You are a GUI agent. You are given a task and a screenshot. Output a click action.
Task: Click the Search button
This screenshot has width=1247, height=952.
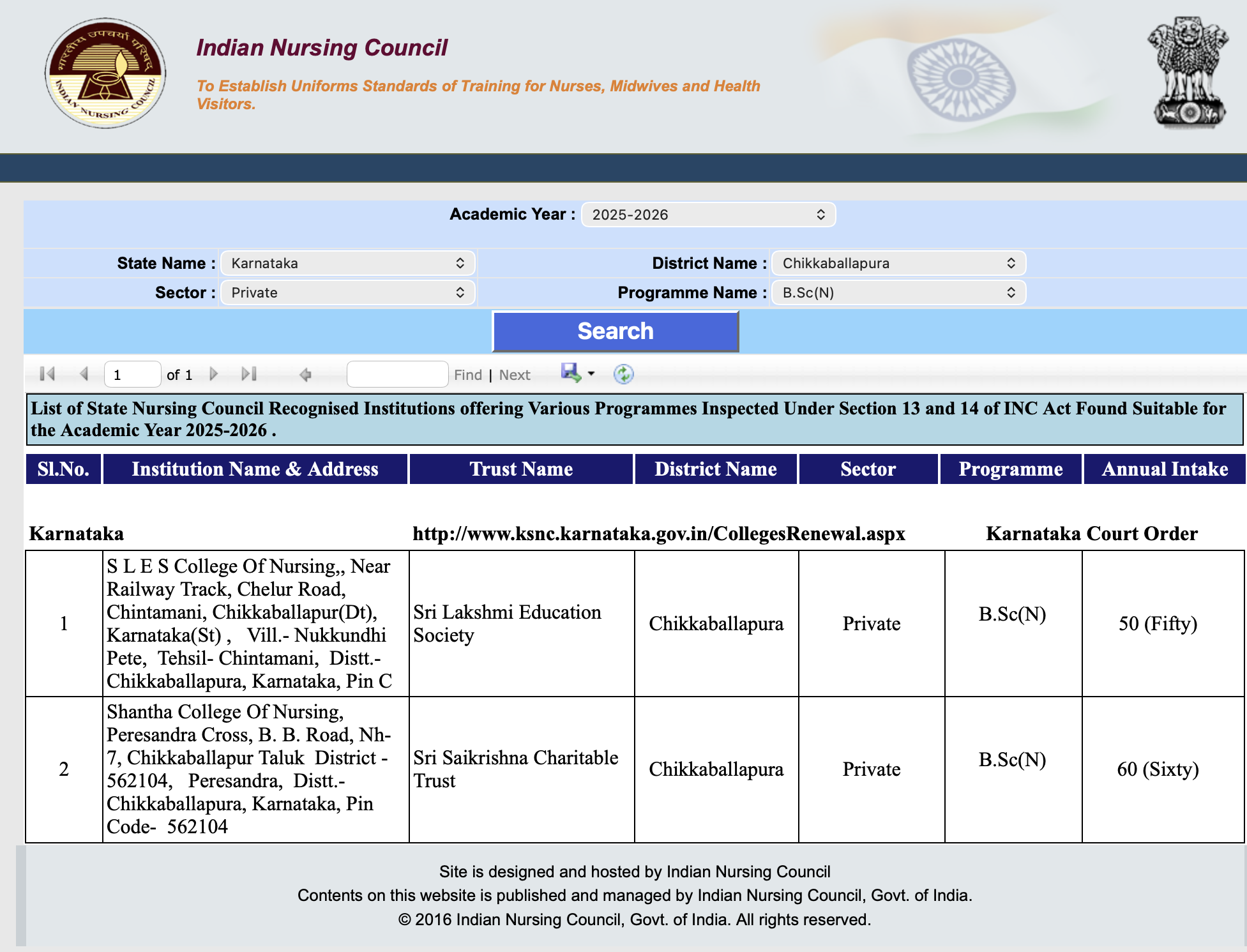[x=616, y=331]
